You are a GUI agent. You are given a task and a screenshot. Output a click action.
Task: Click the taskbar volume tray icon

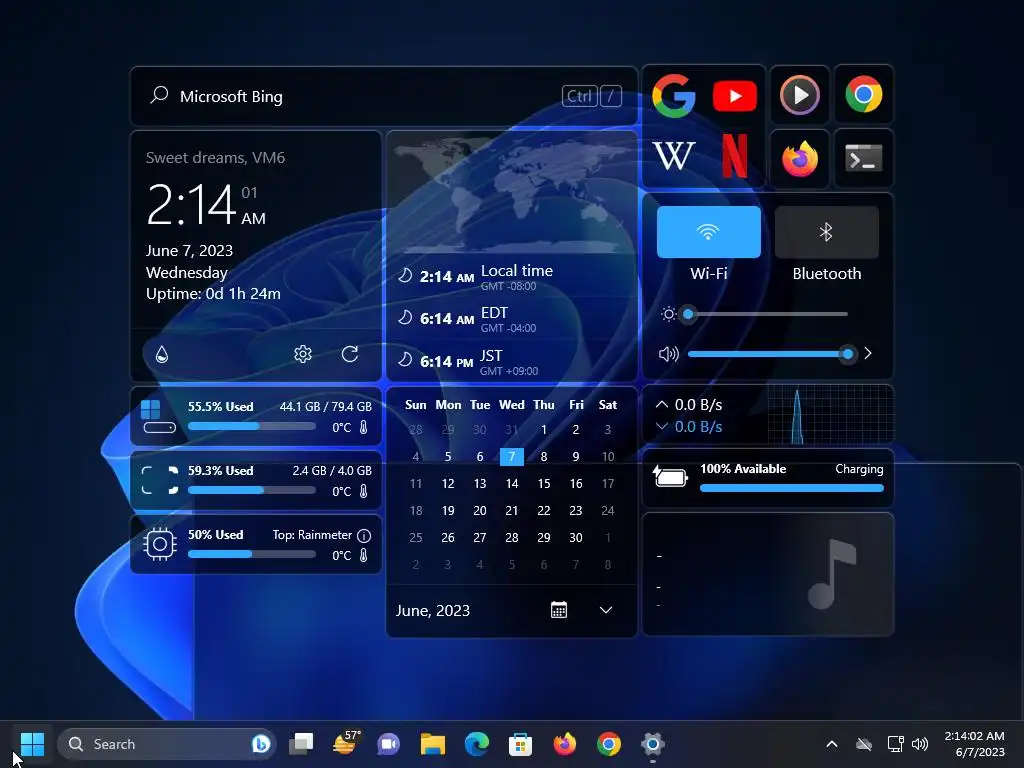click(920, 744)
